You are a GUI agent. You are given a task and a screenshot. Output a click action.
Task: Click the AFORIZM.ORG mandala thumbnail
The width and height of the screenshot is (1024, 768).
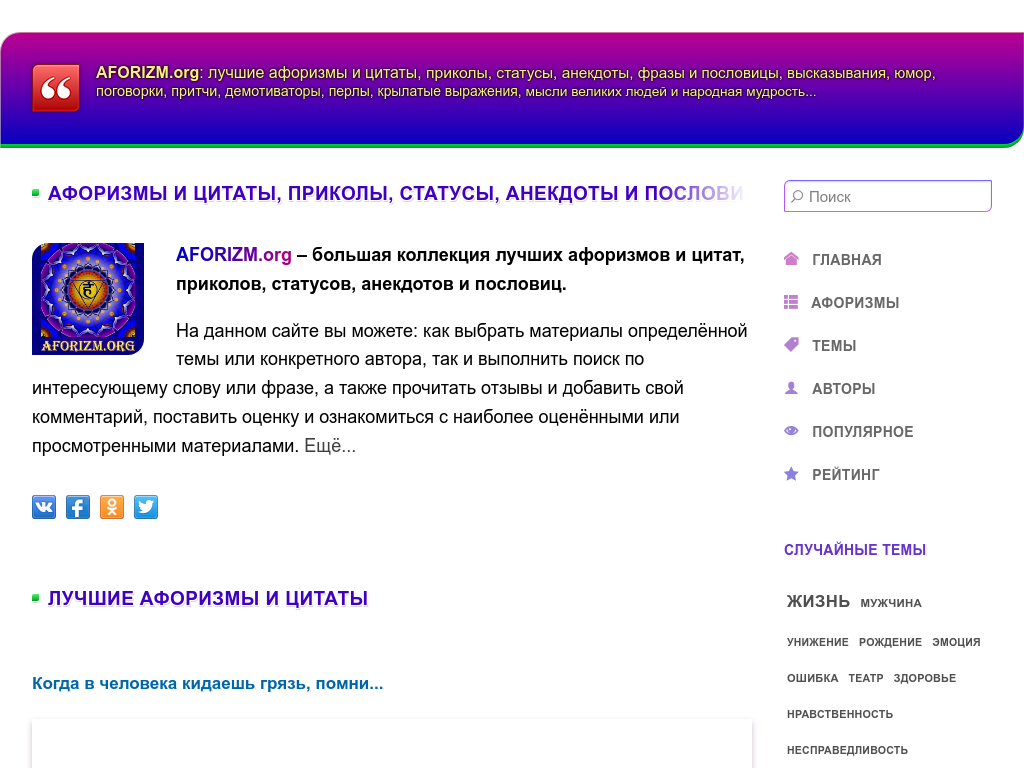pyautogui.click(x=88, y=299)
